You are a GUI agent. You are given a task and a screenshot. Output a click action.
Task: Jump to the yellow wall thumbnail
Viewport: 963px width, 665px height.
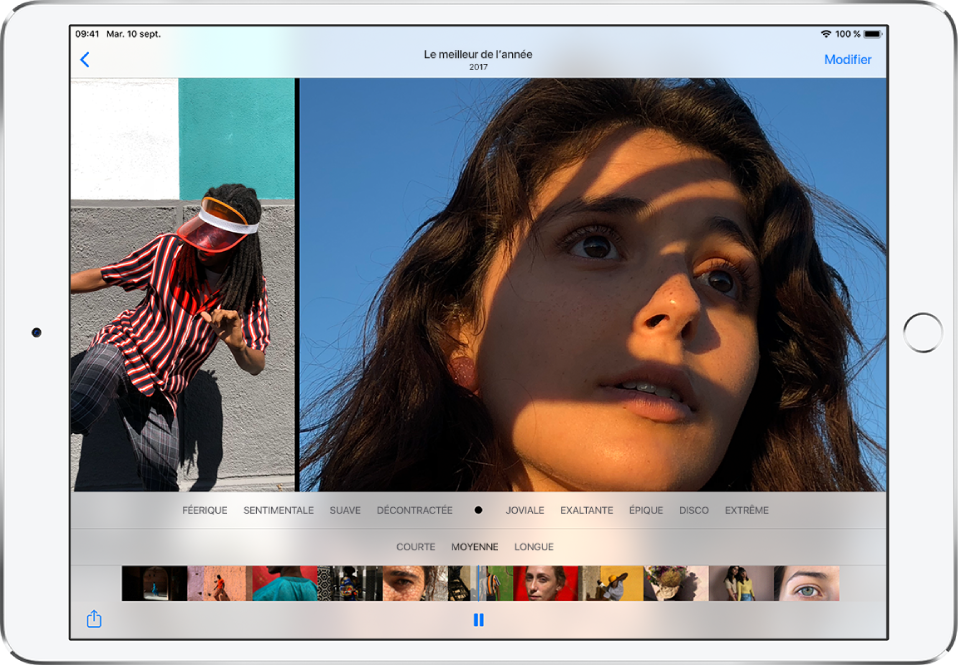click(611, 583)
